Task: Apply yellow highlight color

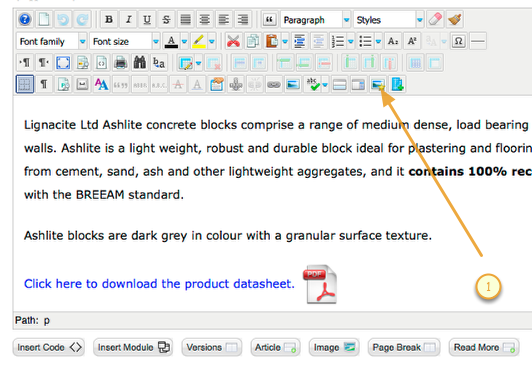Action: click(x=198, y=41)
